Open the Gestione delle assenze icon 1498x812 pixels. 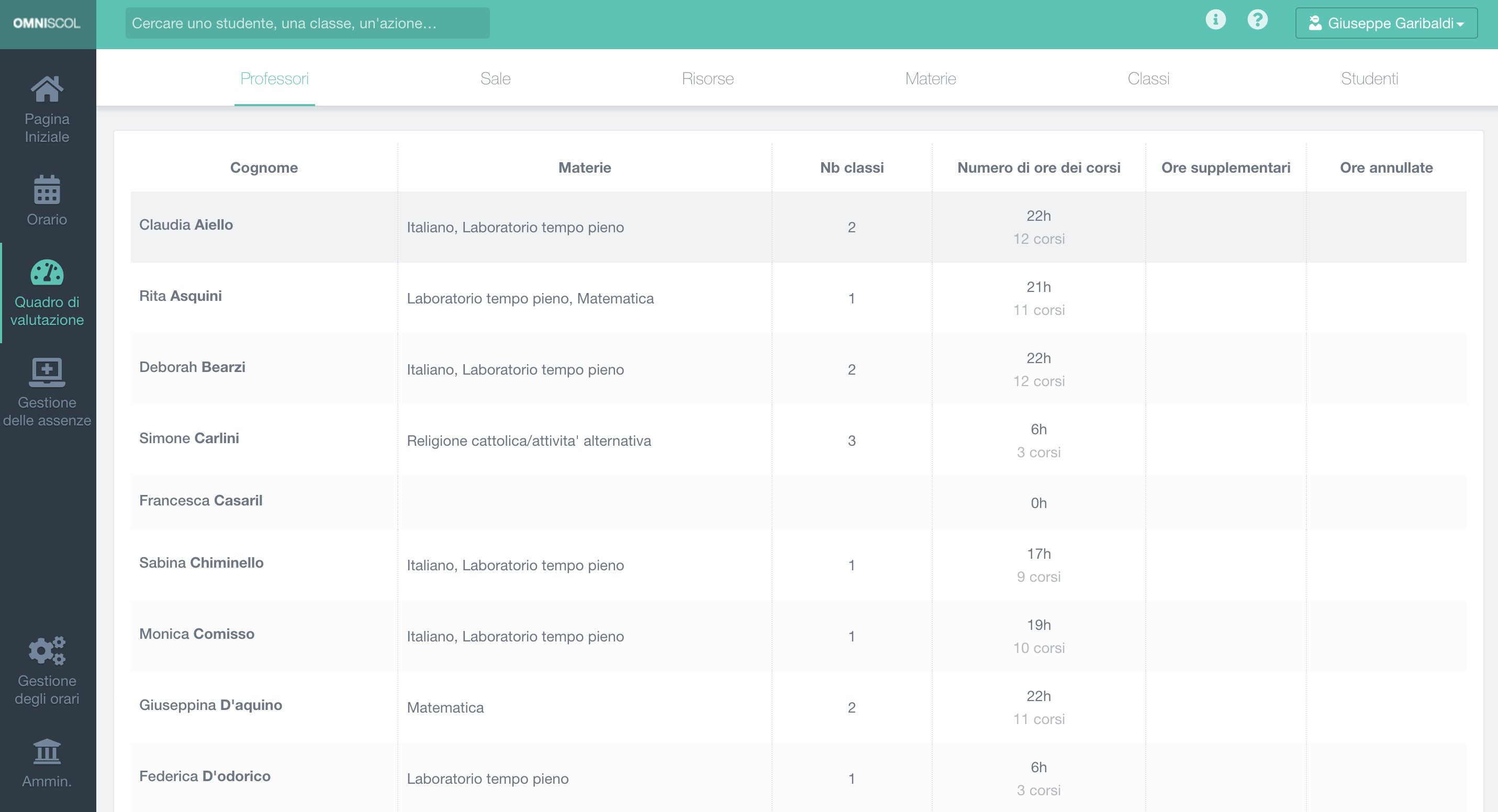[47, 372]
